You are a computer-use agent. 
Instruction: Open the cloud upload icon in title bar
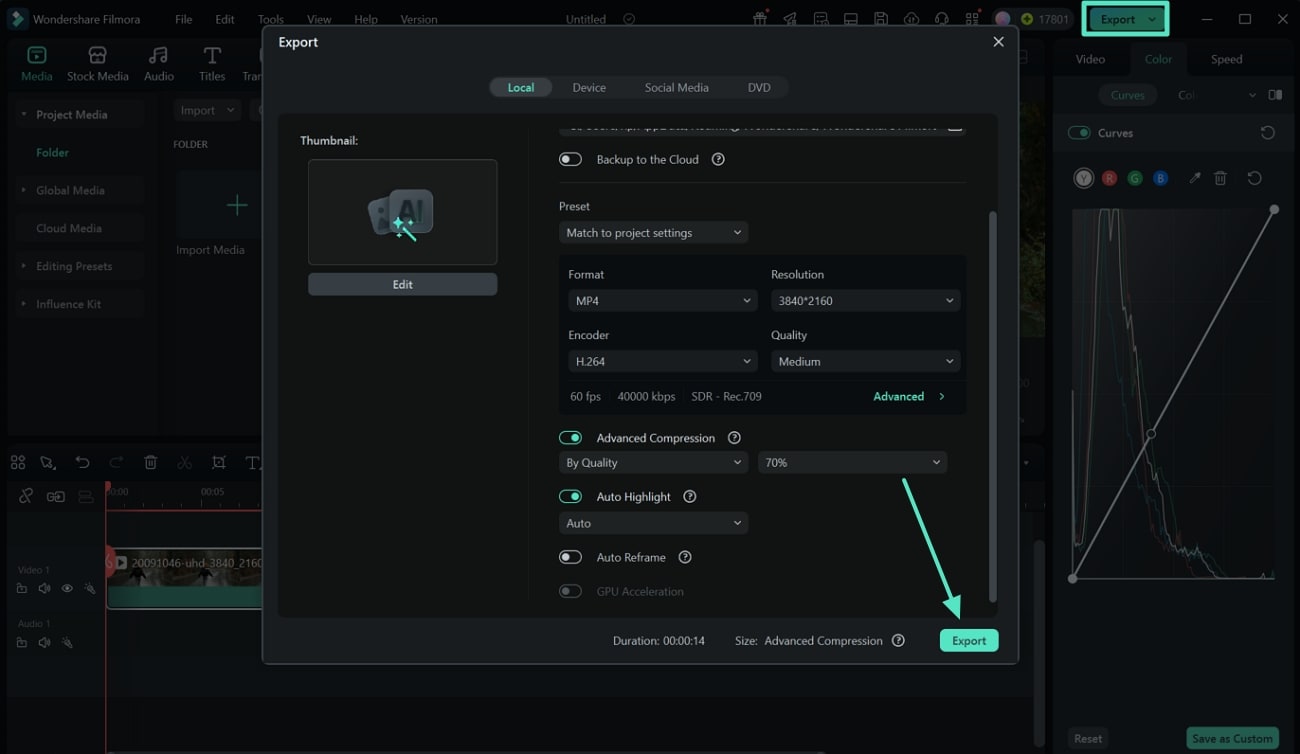click(x=911, y=19)
